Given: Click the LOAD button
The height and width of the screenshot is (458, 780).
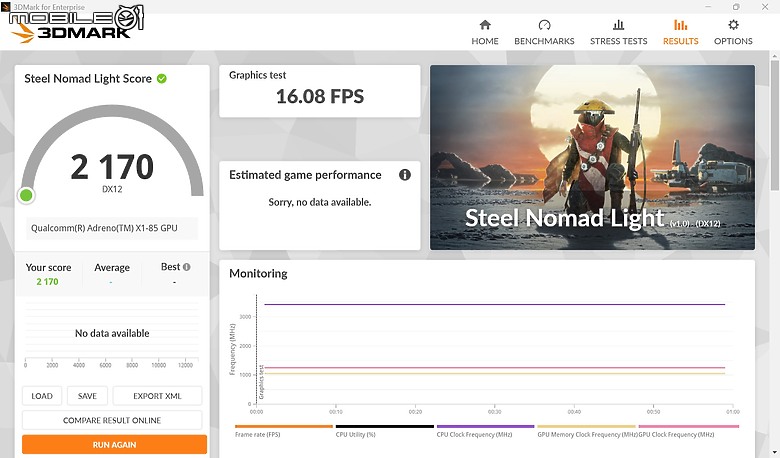Looking at the screenshot, I should pyautogui.click(x=42, y=396).
